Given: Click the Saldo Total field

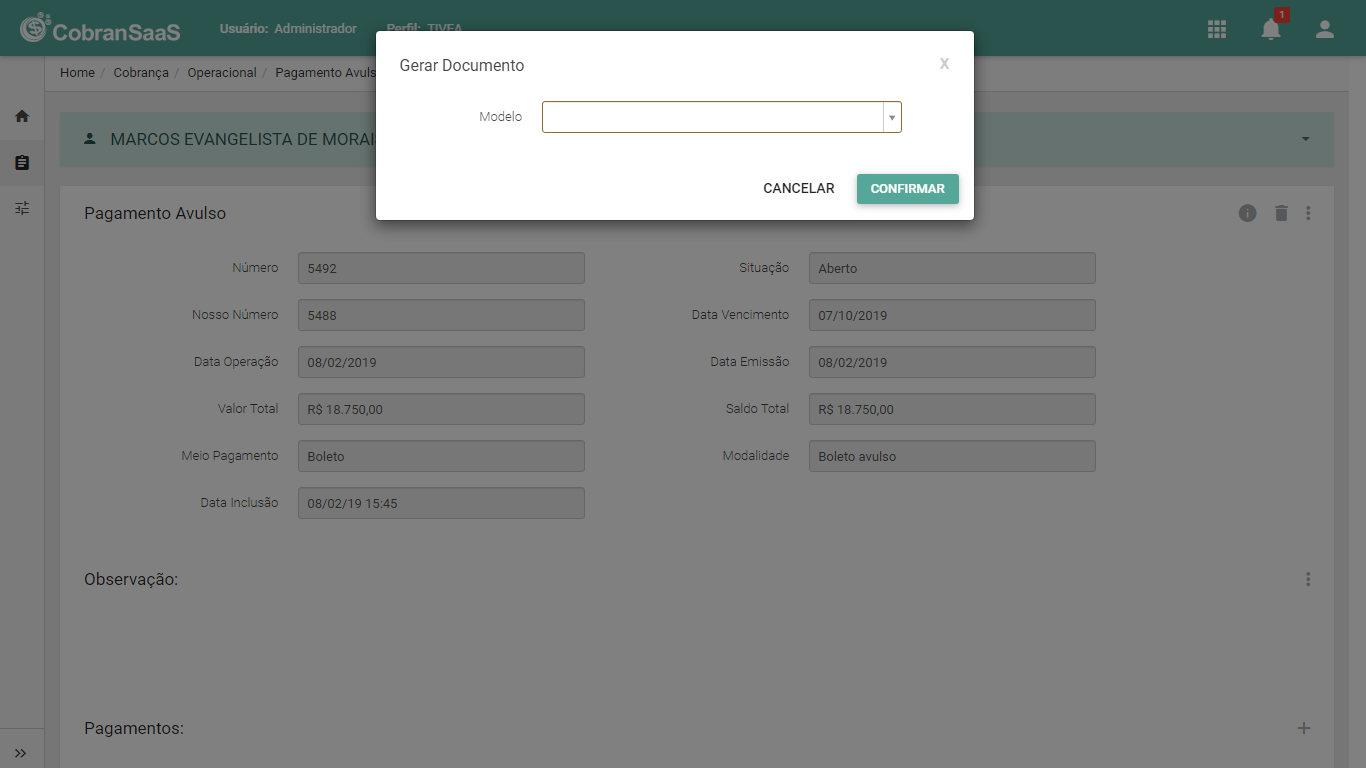Looking at the screenshot, I should (x=952, y=409).
